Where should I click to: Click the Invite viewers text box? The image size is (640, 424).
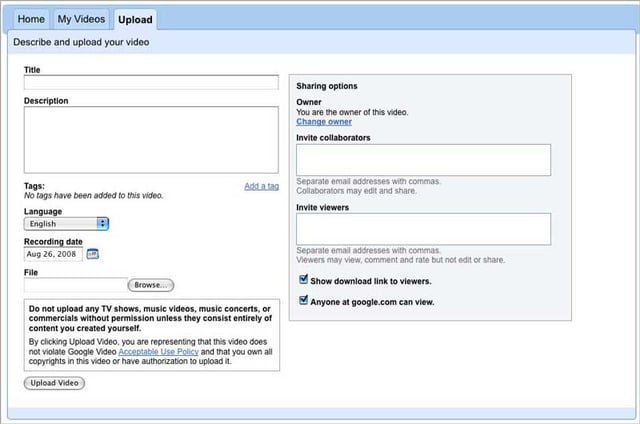point(423,229)
